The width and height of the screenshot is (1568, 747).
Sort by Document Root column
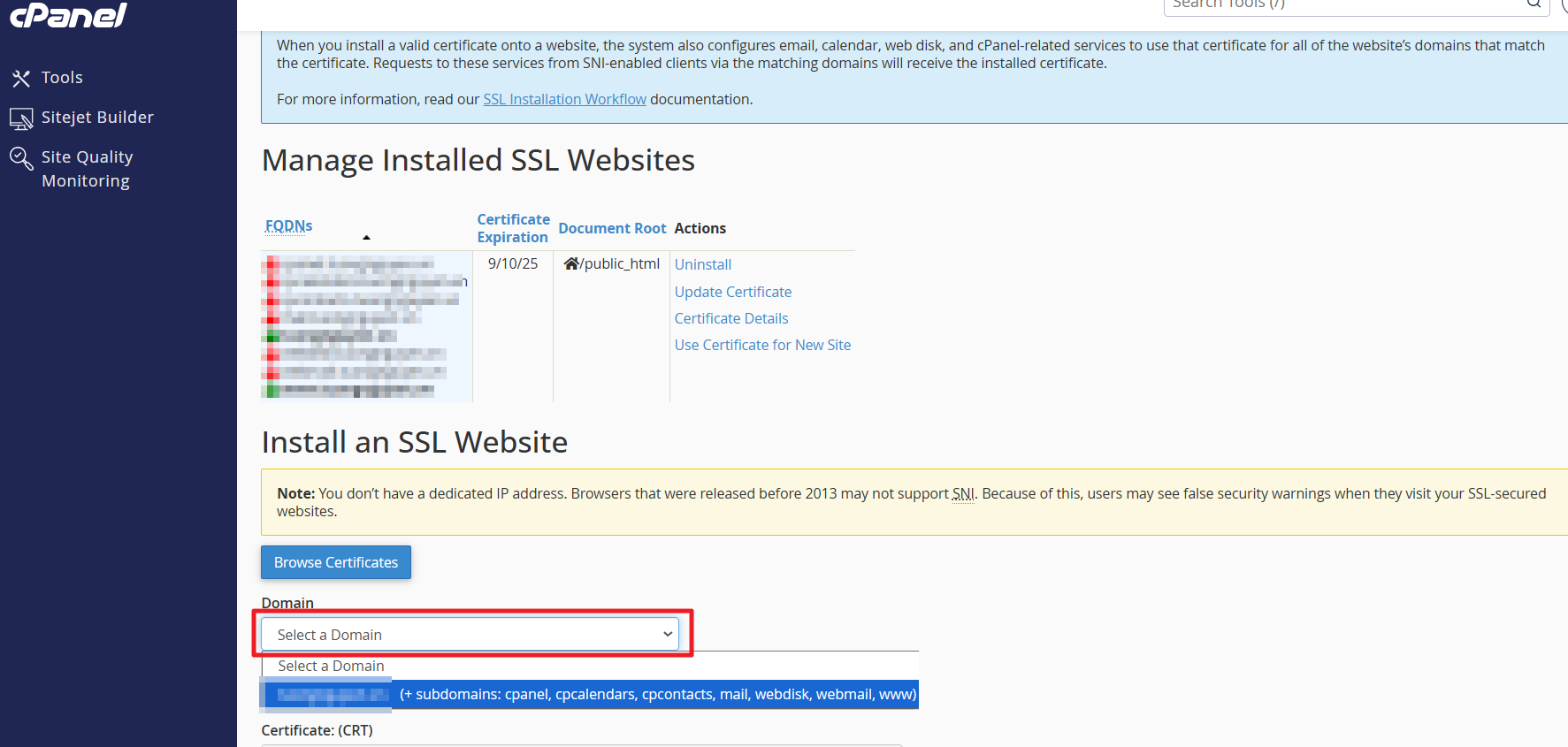click(612, 228)
